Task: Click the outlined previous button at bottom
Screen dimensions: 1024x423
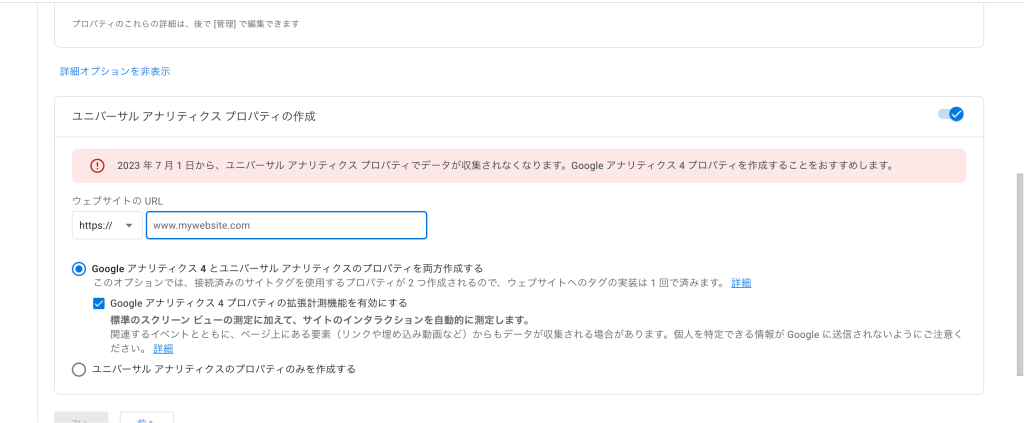Action: (x=146, y=418)
